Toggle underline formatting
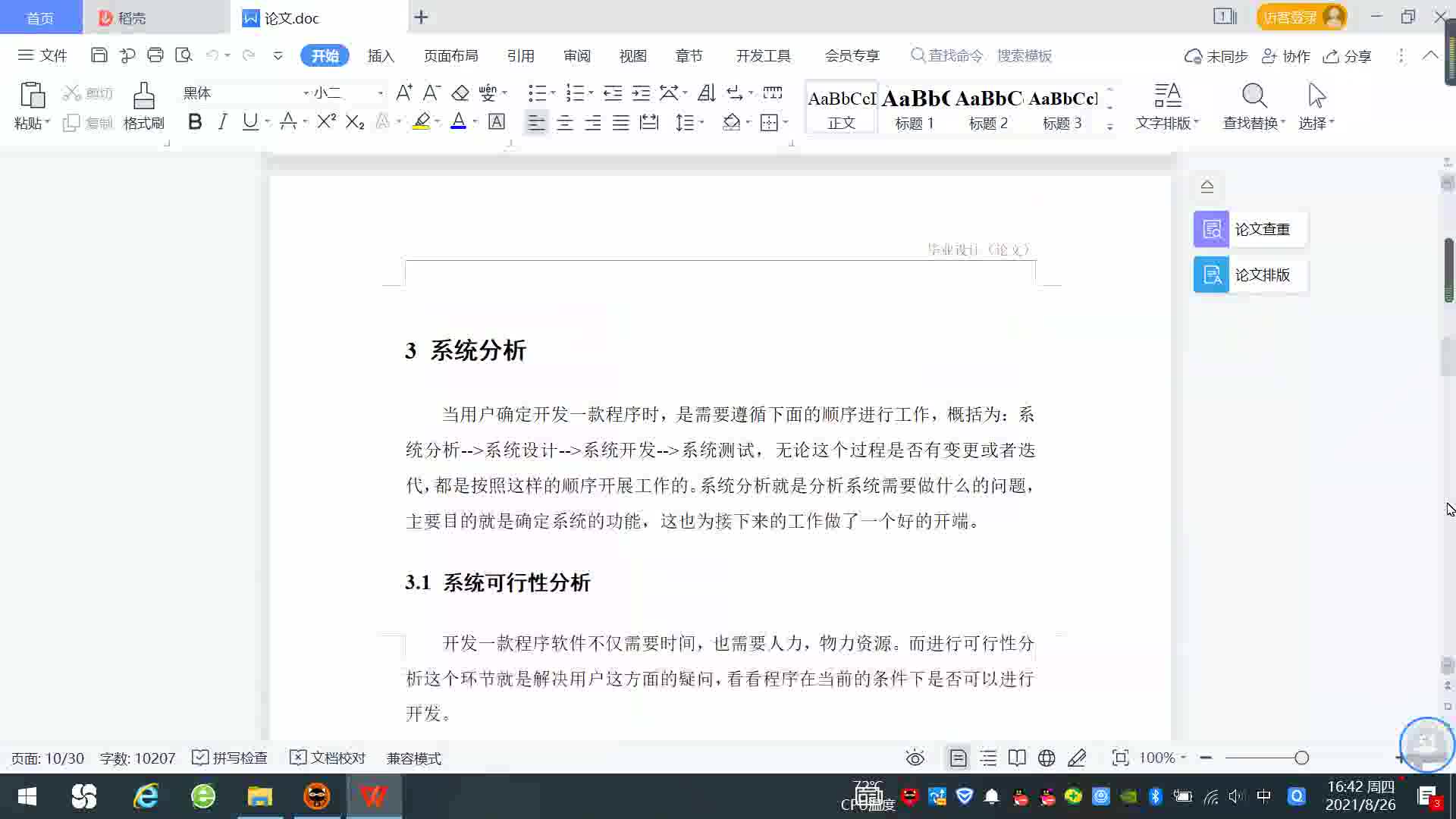The height and width of the screenshot is (819, 1456). [250, 121]
